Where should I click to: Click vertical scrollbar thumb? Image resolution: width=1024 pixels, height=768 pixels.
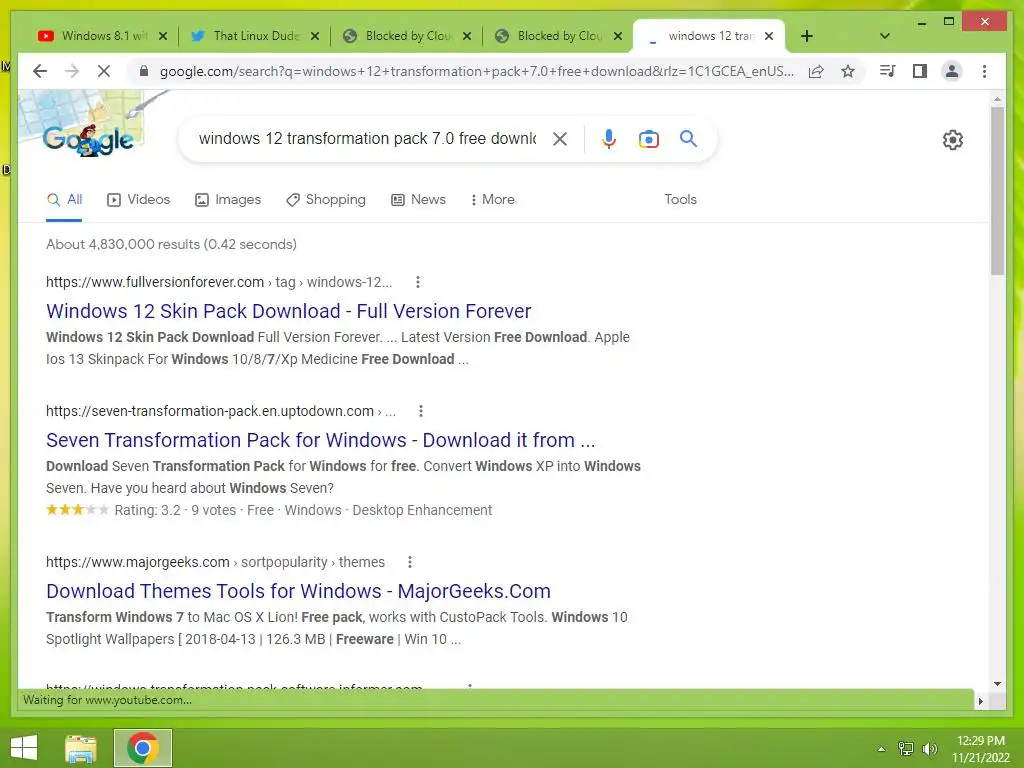[x=997, y=191]
